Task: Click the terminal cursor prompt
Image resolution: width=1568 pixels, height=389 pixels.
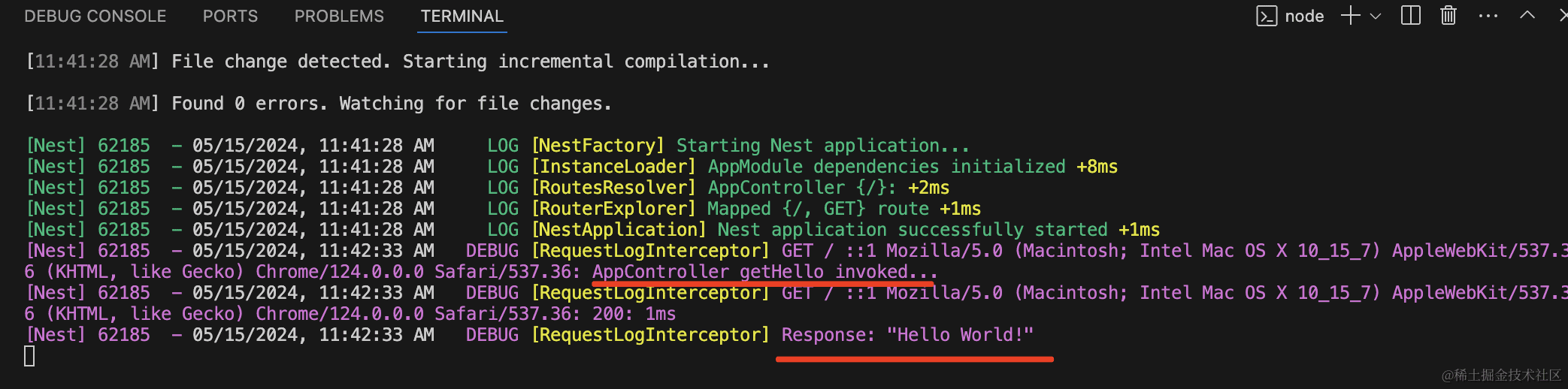Action: coord(29,356)
